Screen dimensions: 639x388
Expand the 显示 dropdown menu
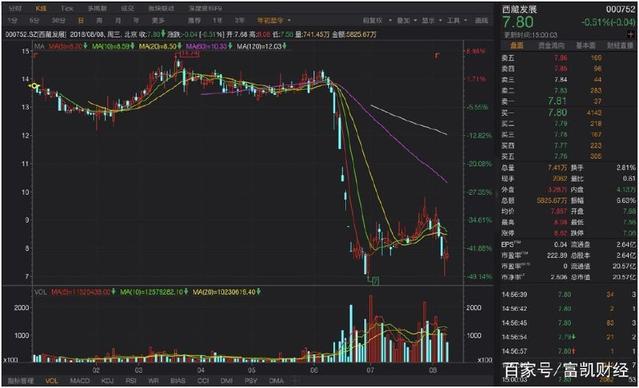point(432,20)
